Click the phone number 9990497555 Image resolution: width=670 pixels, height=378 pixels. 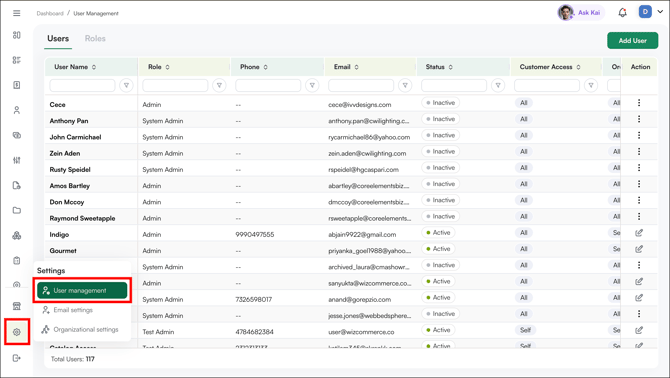point(255,234)
